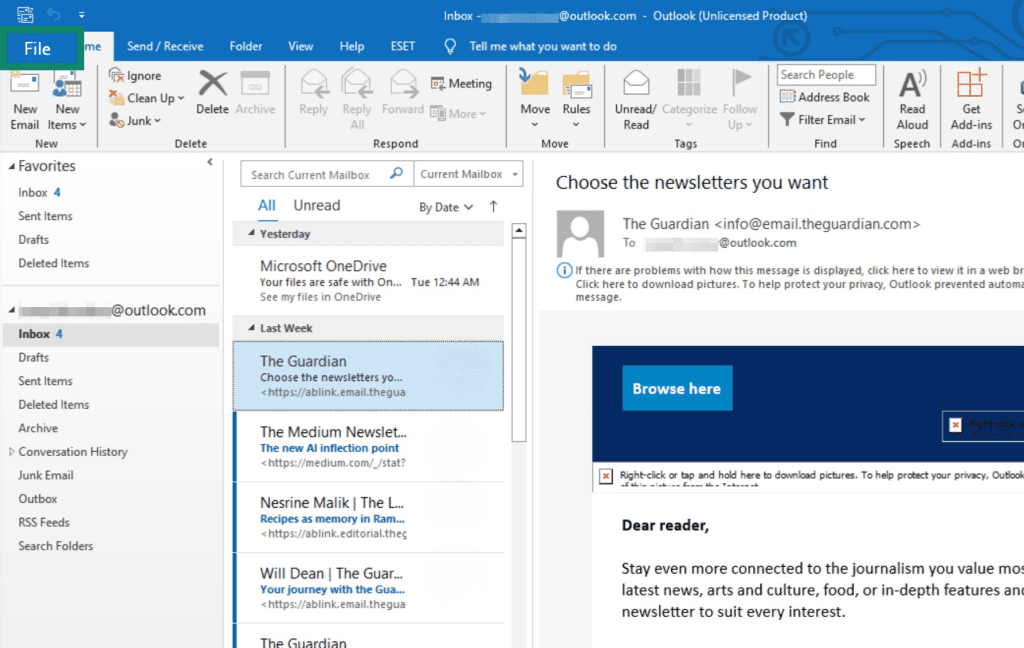Click the download pictures info bar
The width and height of the screenshot is (1024, 648).
tap(790, 284)
